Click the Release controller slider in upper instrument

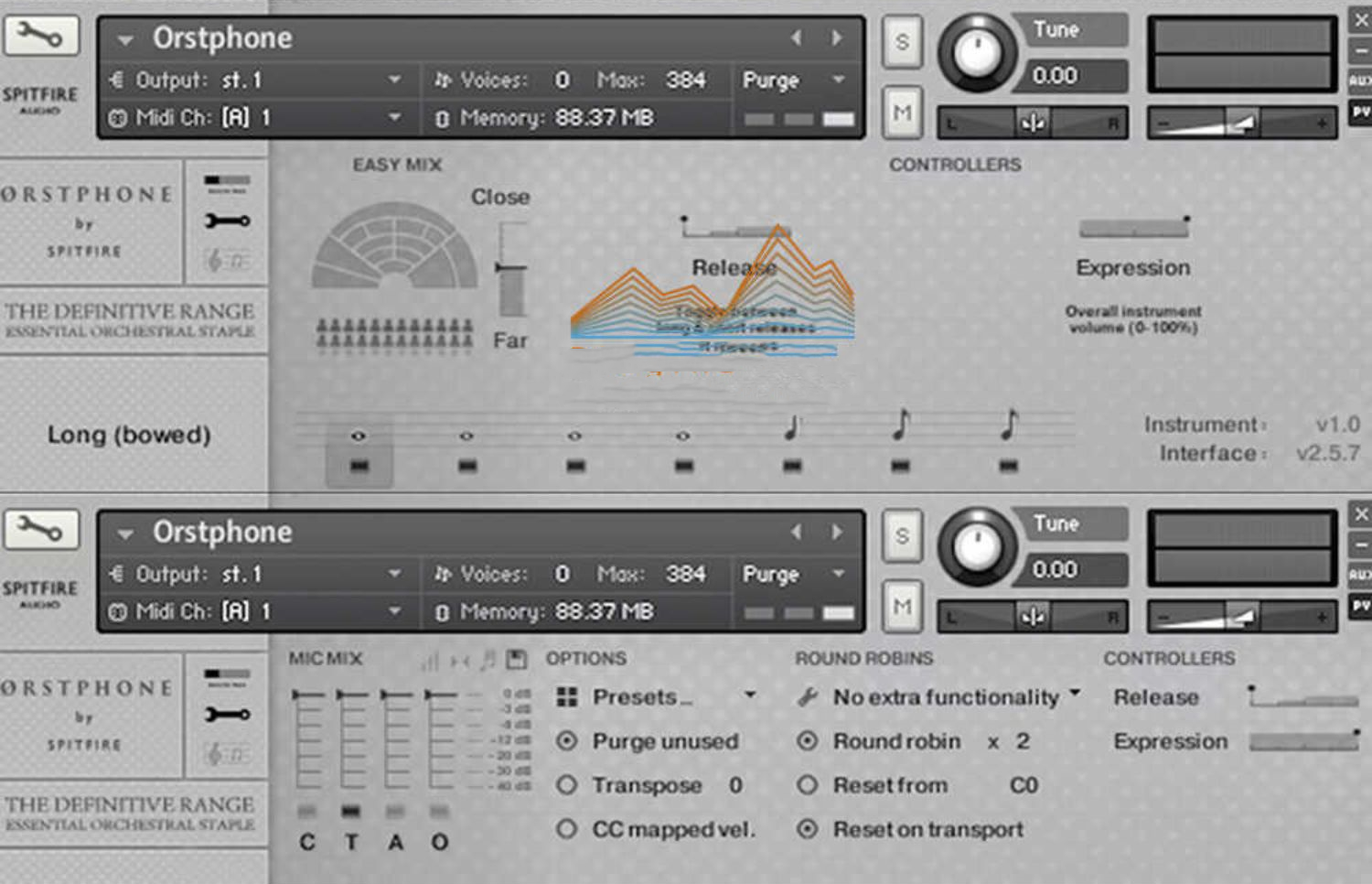(736, 227)
